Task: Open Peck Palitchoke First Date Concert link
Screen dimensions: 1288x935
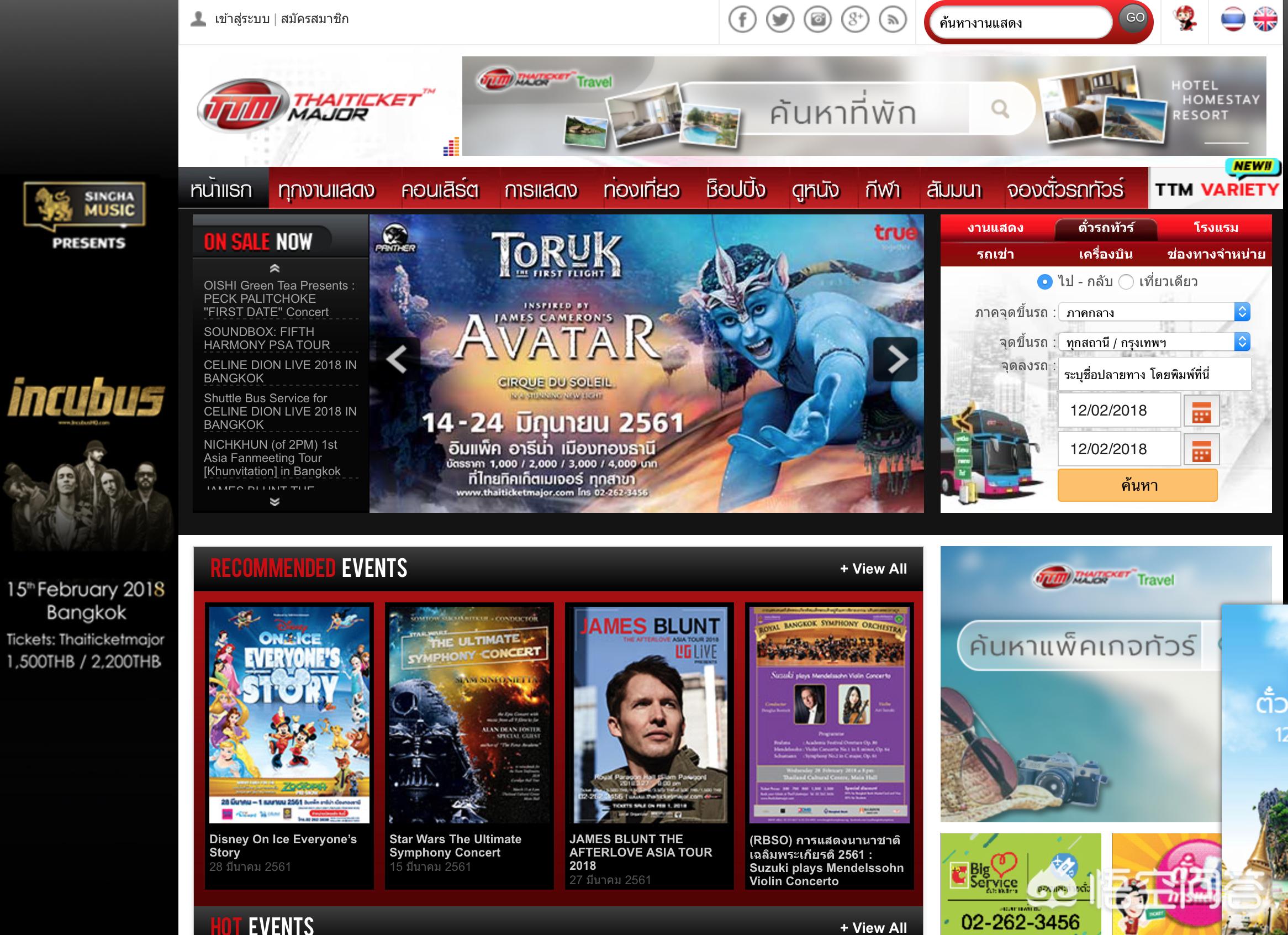Action: click(279, 299)
